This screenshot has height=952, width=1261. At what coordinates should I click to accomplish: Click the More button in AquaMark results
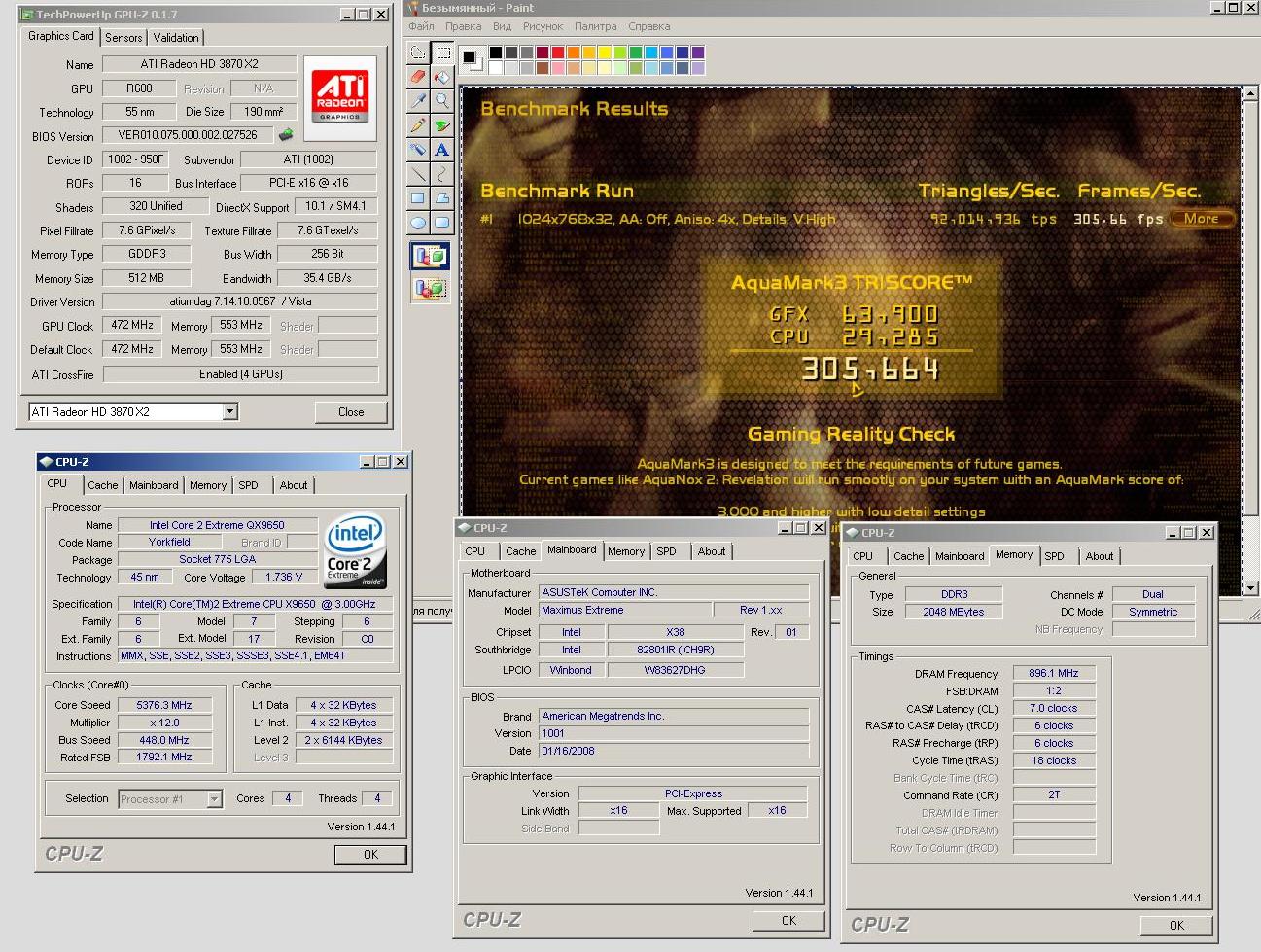[x=1201, y=219]
